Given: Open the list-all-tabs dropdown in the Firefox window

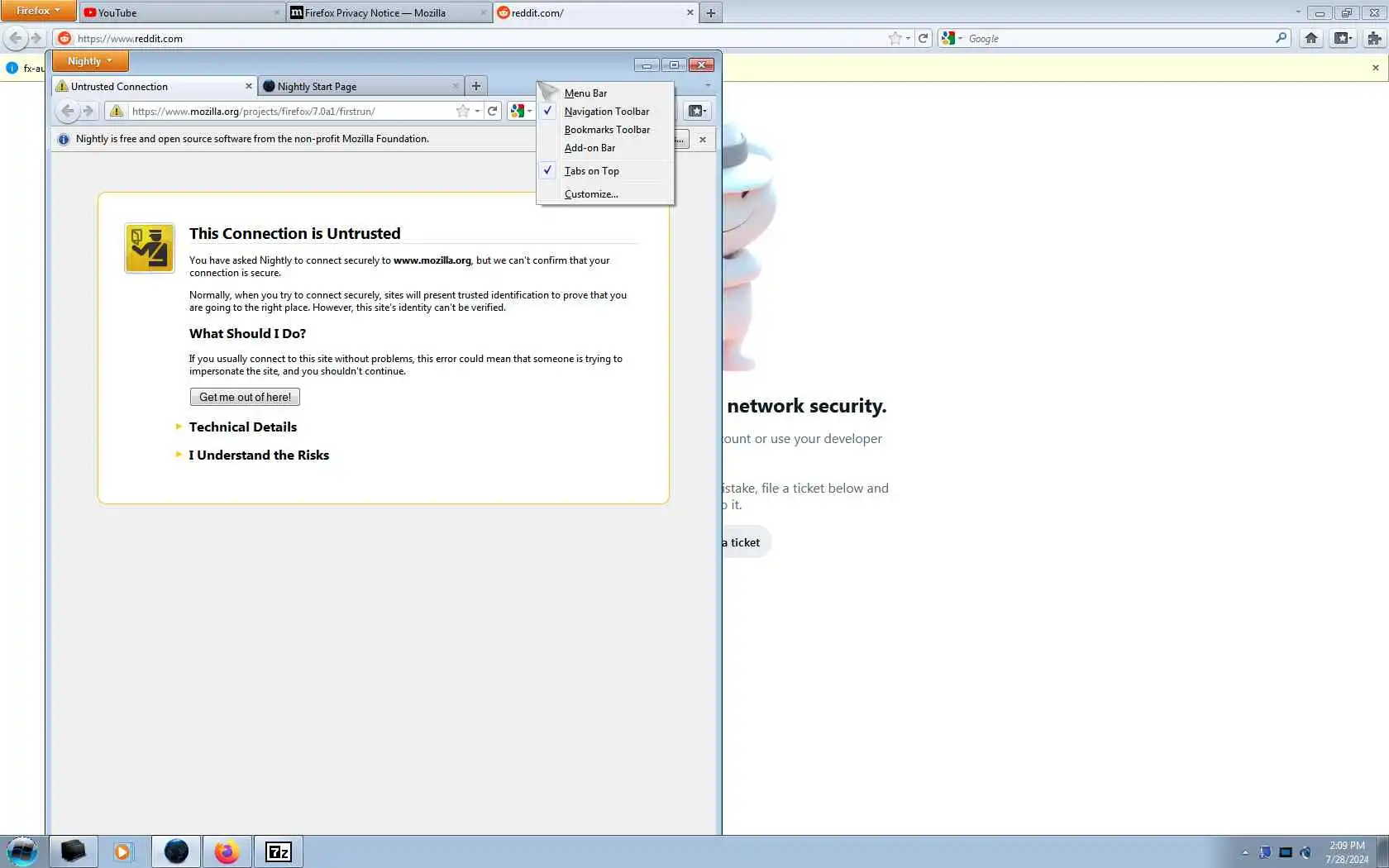Looking at the screenshot, I should (x=1298, y=12).
